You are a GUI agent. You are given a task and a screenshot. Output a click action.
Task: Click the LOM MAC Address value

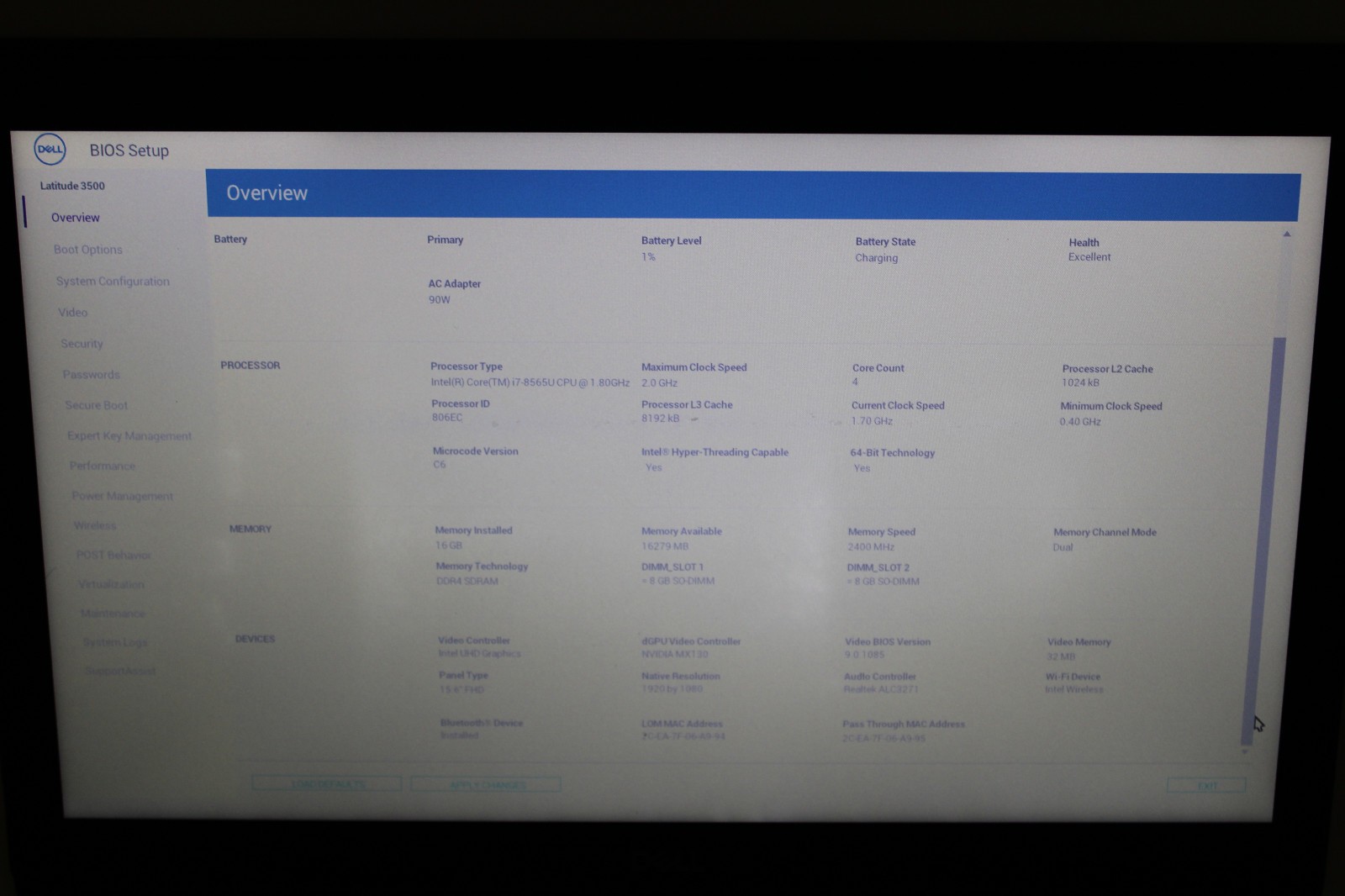[x=683, y=736]
